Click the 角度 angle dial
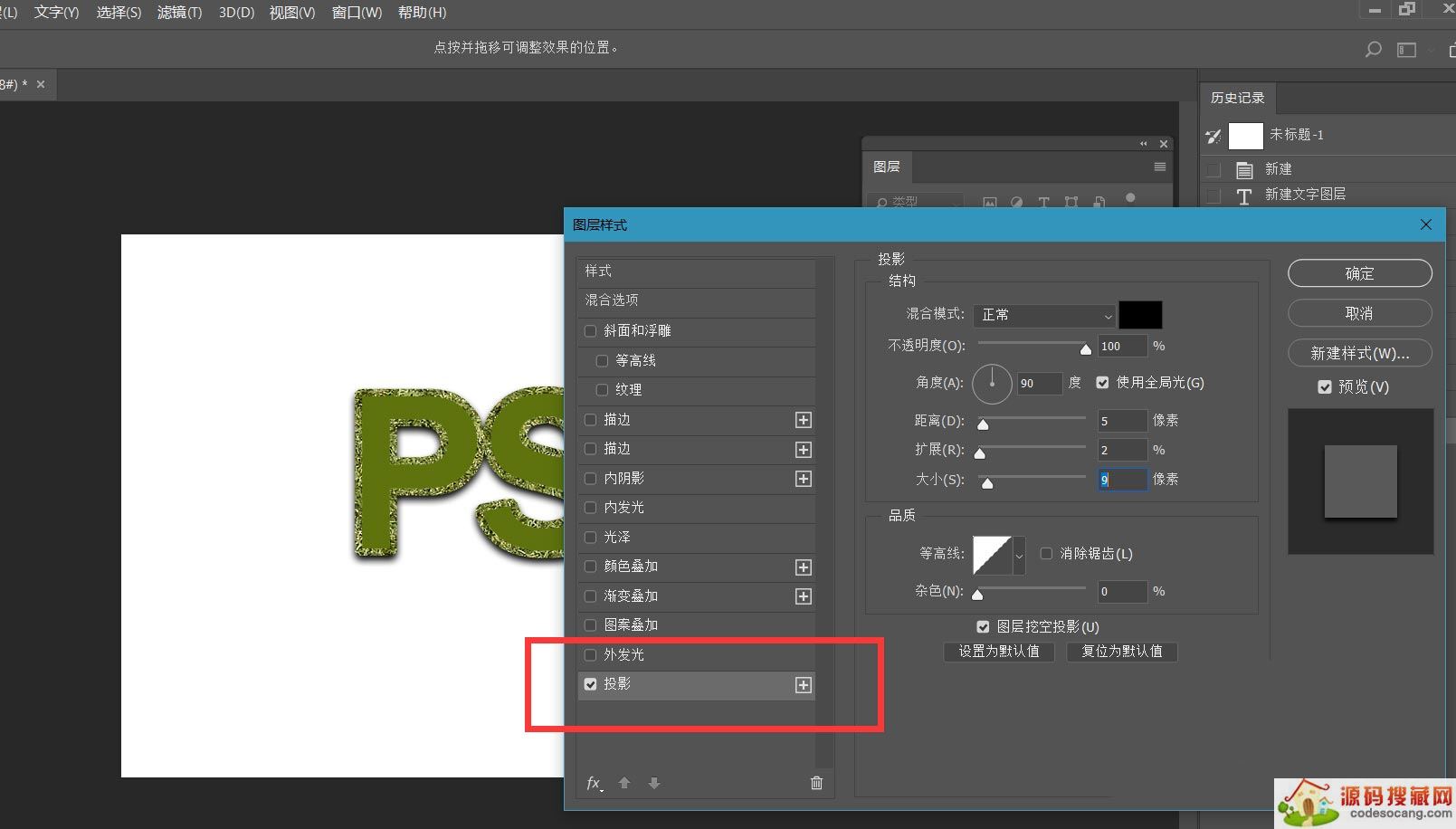 [x=992, y=384]
